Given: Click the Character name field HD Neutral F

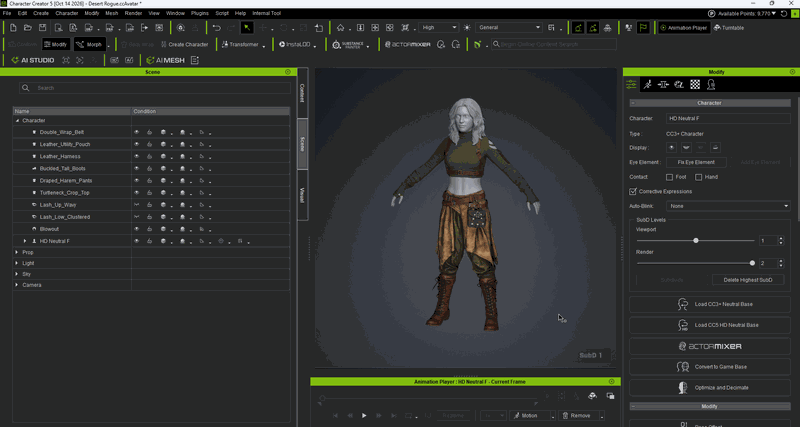Looking at the screenshot, I should (728, 118).
